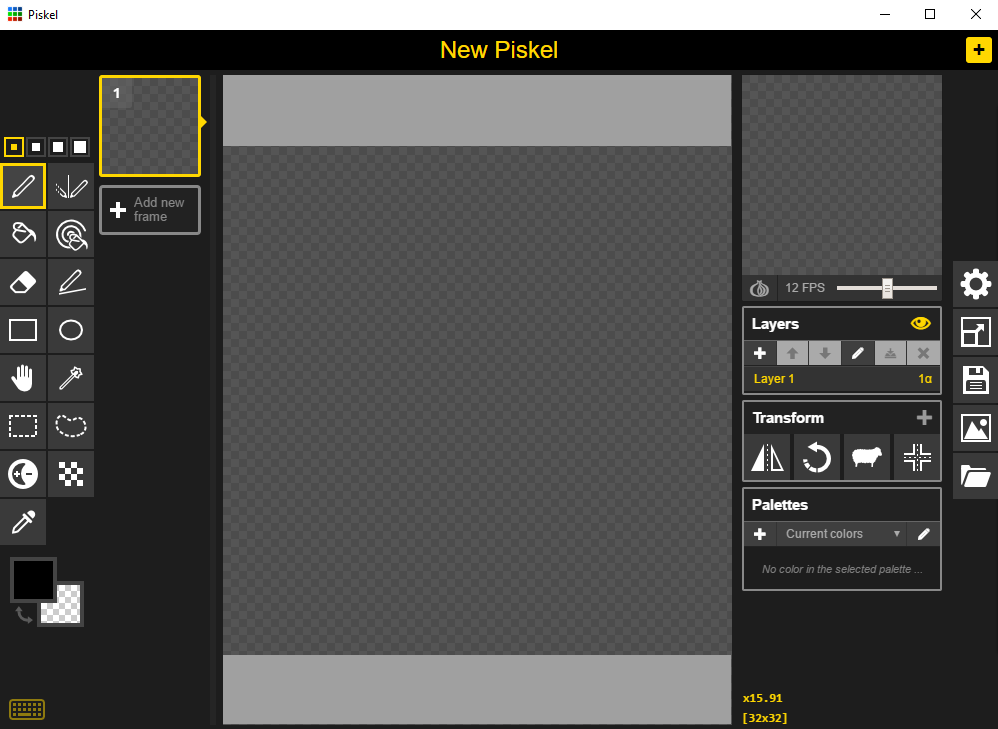This screenshot has width=998, height=729.
Task: Click the x15.91 zoom readout
Action: pyautogui.click(x=763, y=698)
